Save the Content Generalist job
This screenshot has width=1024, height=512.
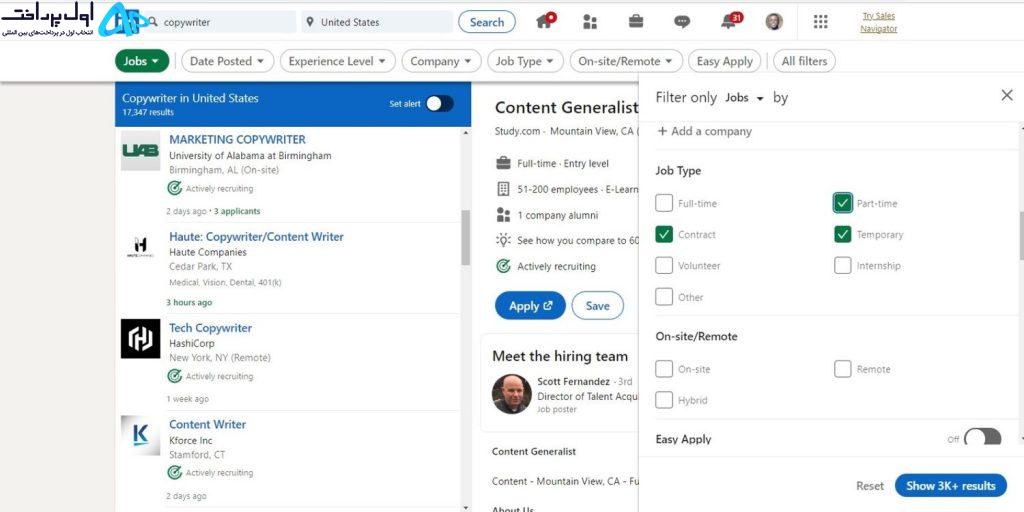(598, 306)
